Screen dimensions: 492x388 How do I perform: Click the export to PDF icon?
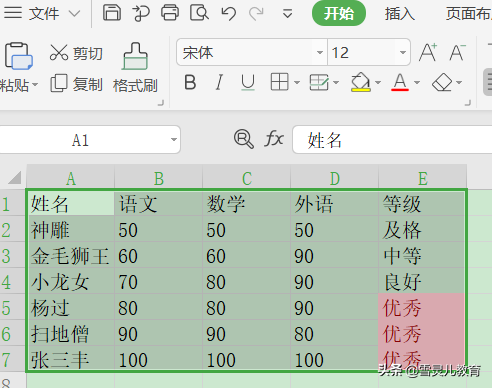[141, 13]
